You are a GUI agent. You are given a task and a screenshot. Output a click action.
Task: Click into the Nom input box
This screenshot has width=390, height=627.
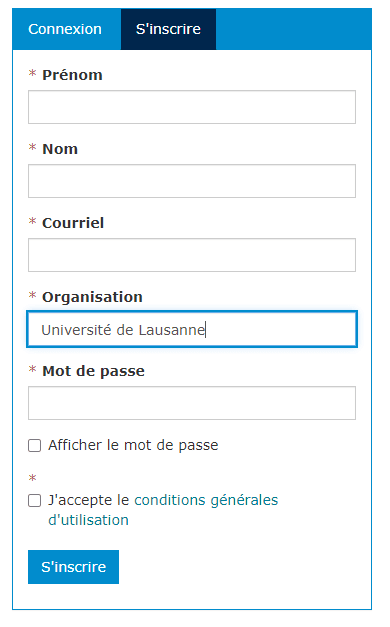[192, 181]
